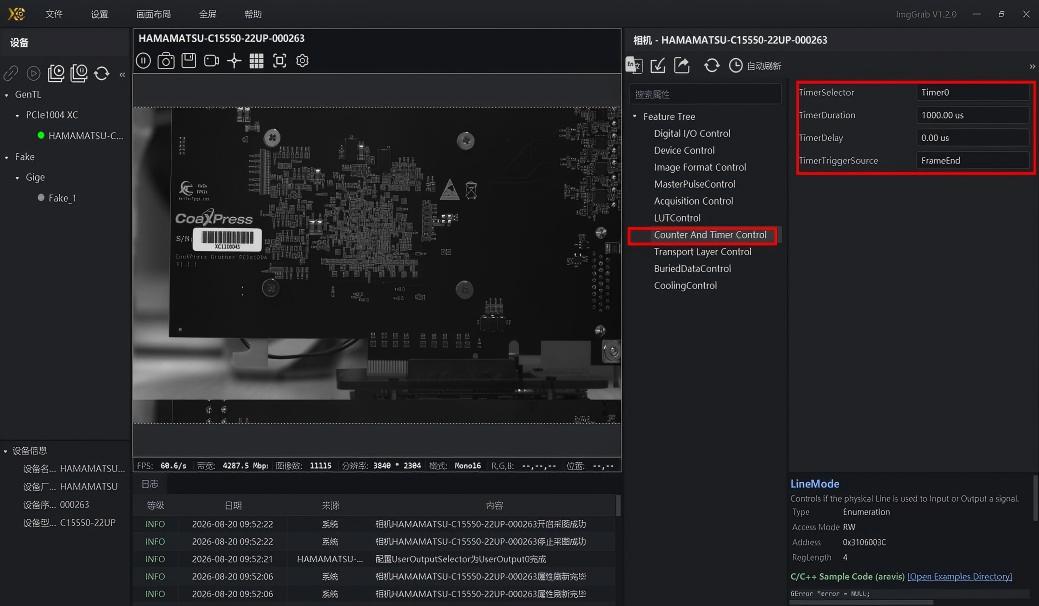Start video recording with the camcorder icon
The width and height of the screenshot is (1039, 606).
[211, 61]
